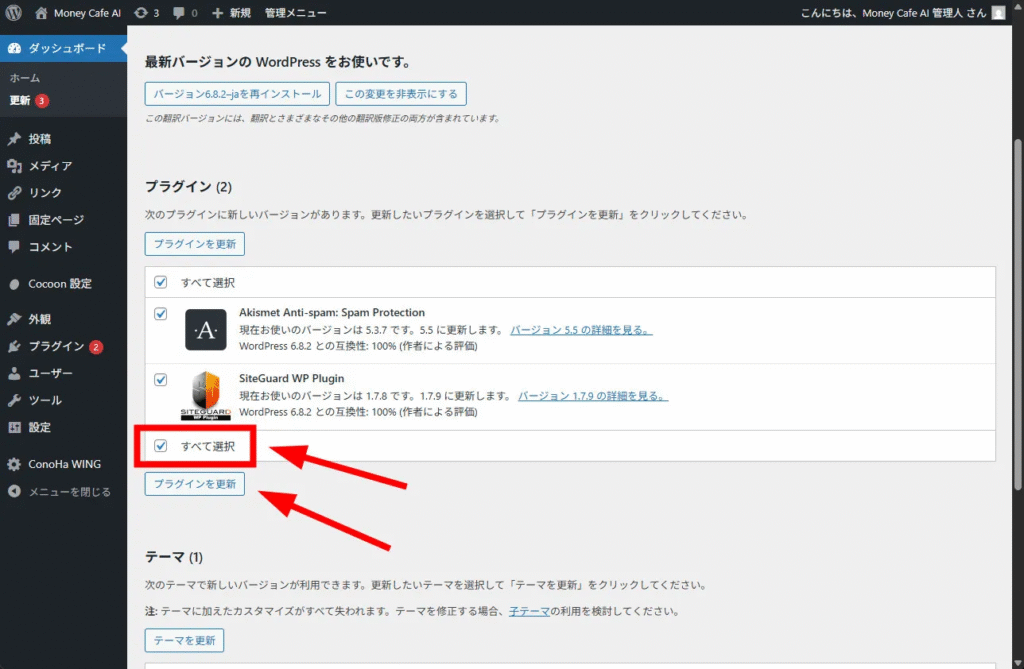Toggle the lower すべて選択 checkbox
Screen dimensions: 1024x669
161,446
